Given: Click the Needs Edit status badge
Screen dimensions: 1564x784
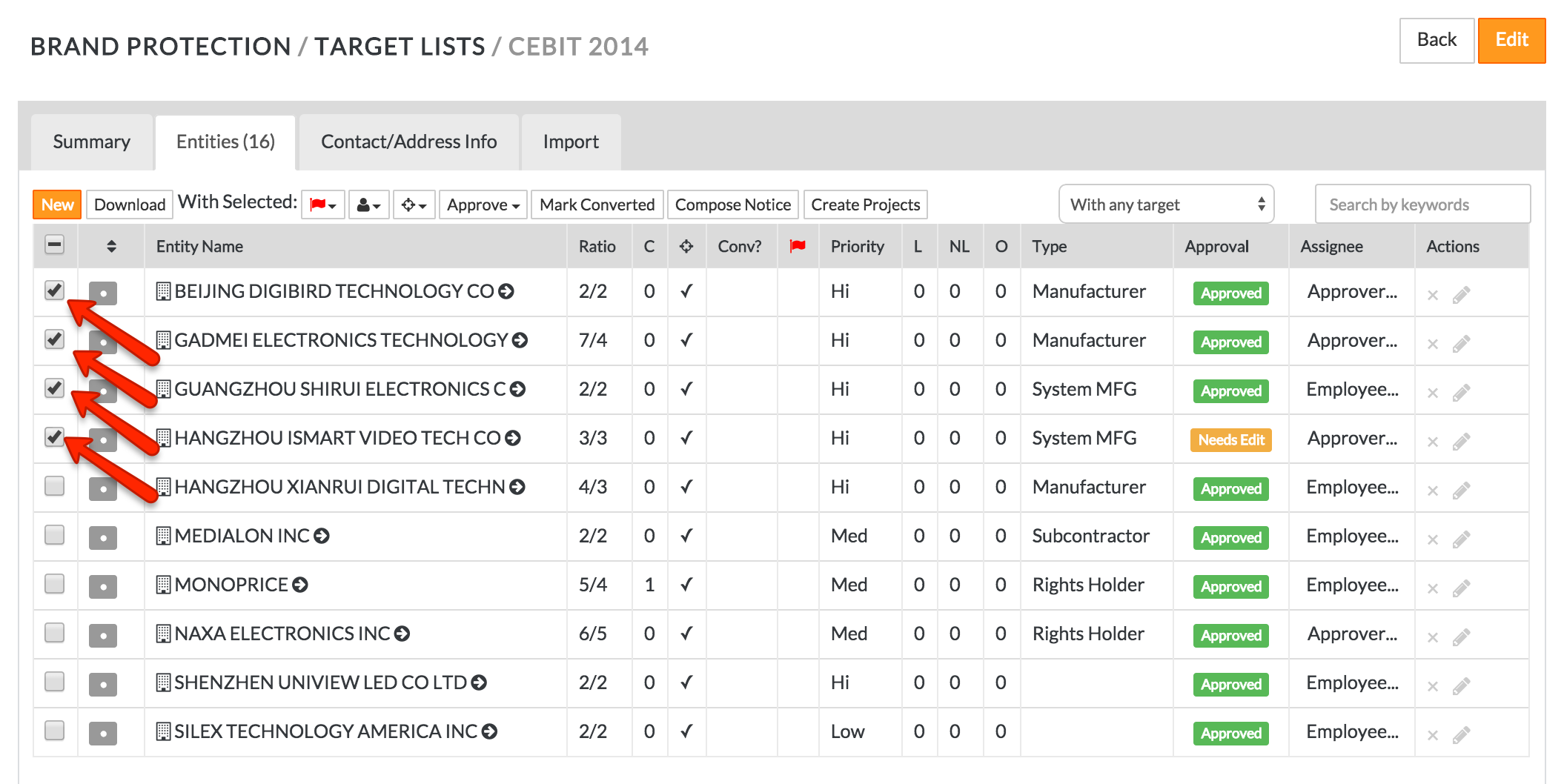Looking at the screenshot, I should (1230, 439).
